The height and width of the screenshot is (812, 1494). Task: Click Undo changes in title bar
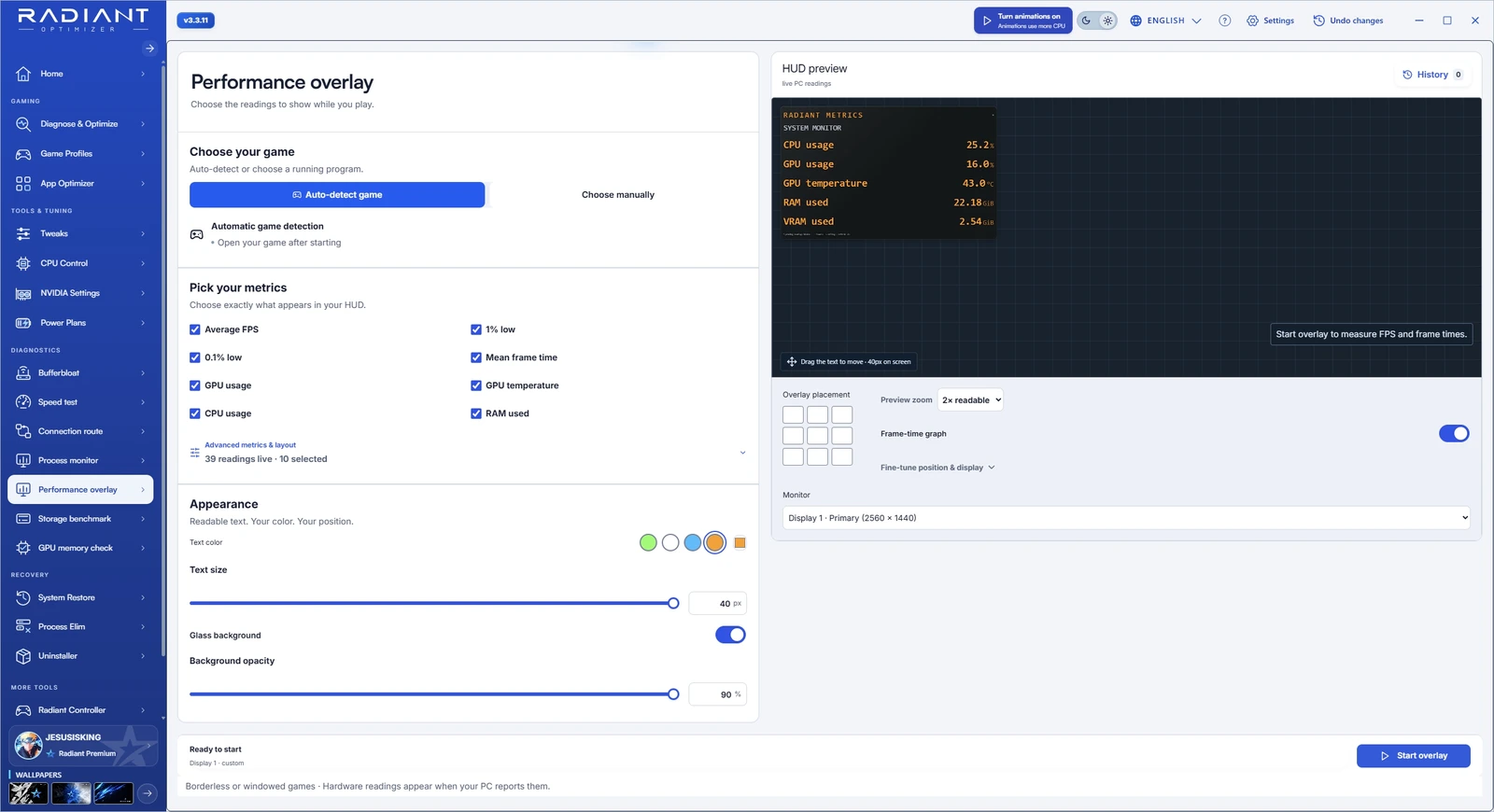pos(1347,21)
